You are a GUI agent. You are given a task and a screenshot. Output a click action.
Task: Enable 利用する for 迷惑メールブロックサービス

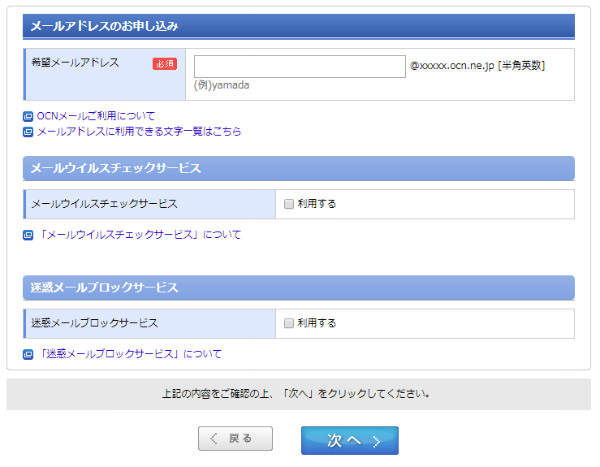pyautogui.click(x=289, y=323)
